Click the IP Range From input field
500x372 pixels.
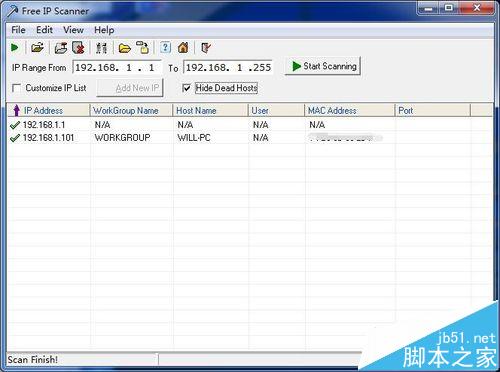[x=117, y=68]
